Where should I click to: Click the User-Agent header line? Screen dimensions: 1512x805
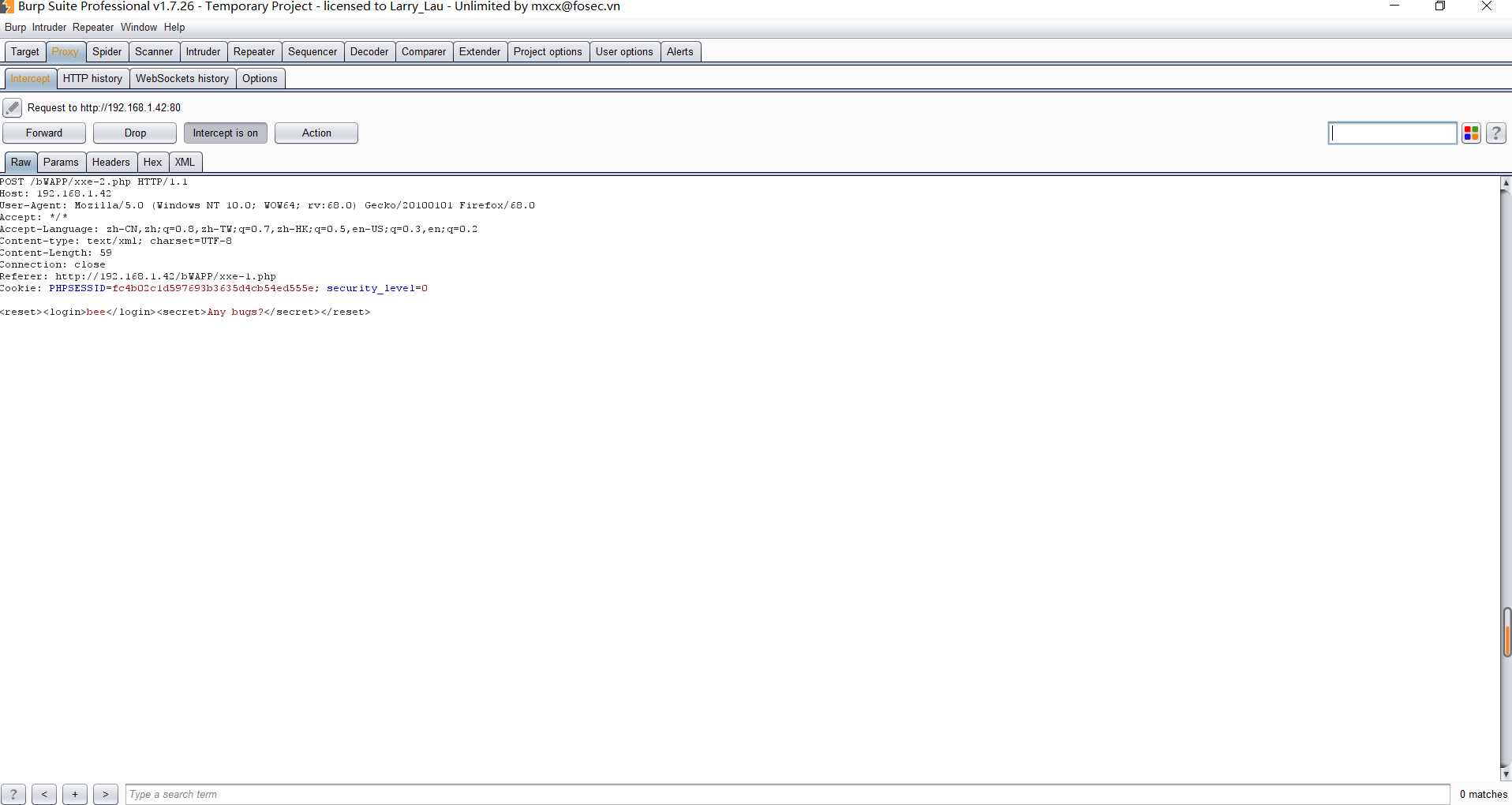268,206
